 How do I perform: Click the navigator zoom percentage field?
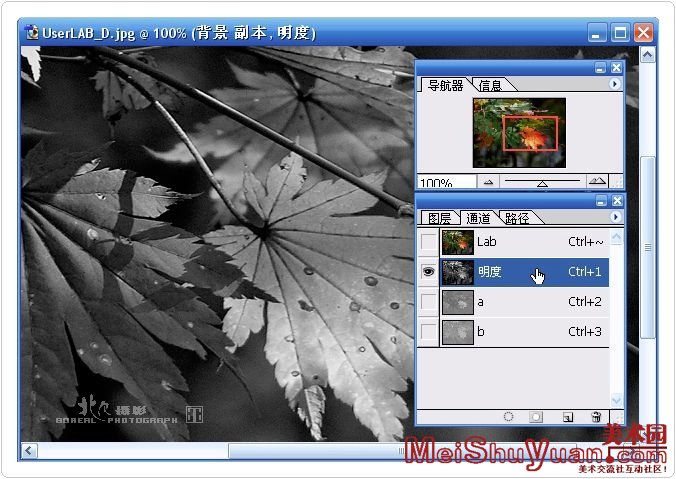click(447, 182)
